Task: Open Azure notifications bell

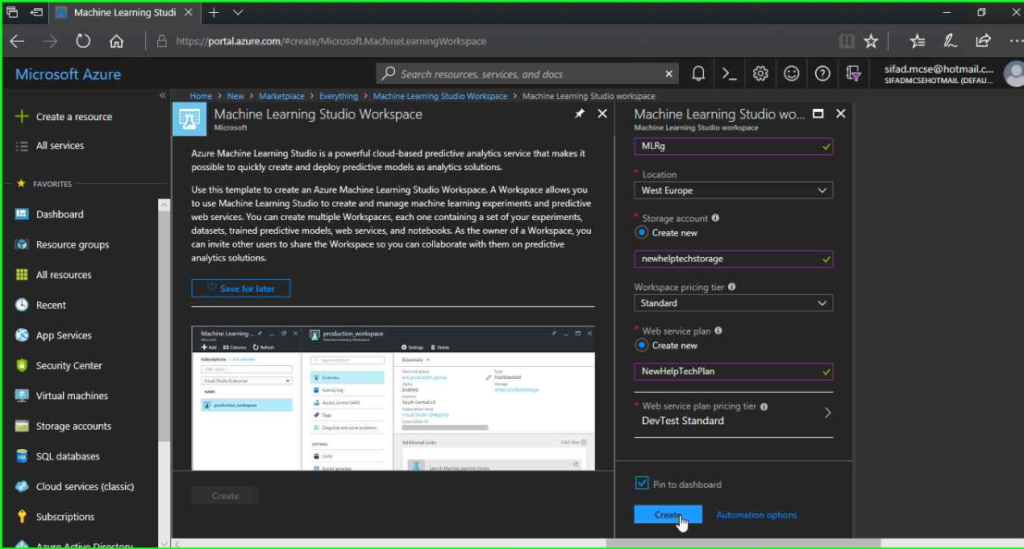Action: pos(698,74)
